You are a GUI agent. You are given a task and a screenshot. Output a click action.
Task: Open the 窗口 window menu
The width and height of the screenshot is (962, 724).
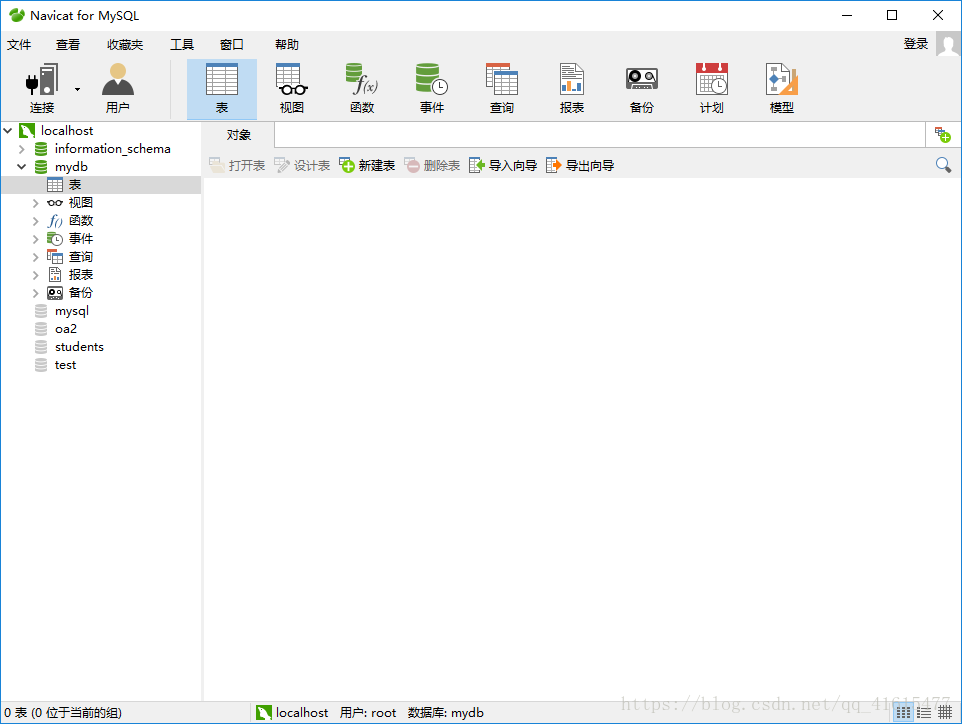231,45
